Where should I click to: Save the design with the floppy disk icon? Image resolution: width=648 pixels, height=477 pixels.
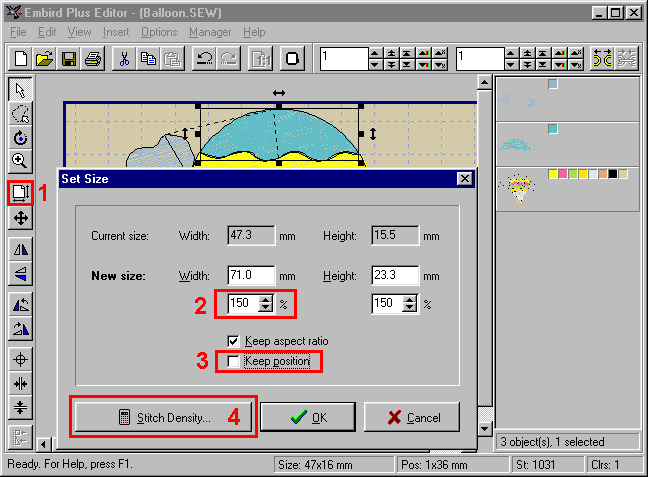point(69,59)
